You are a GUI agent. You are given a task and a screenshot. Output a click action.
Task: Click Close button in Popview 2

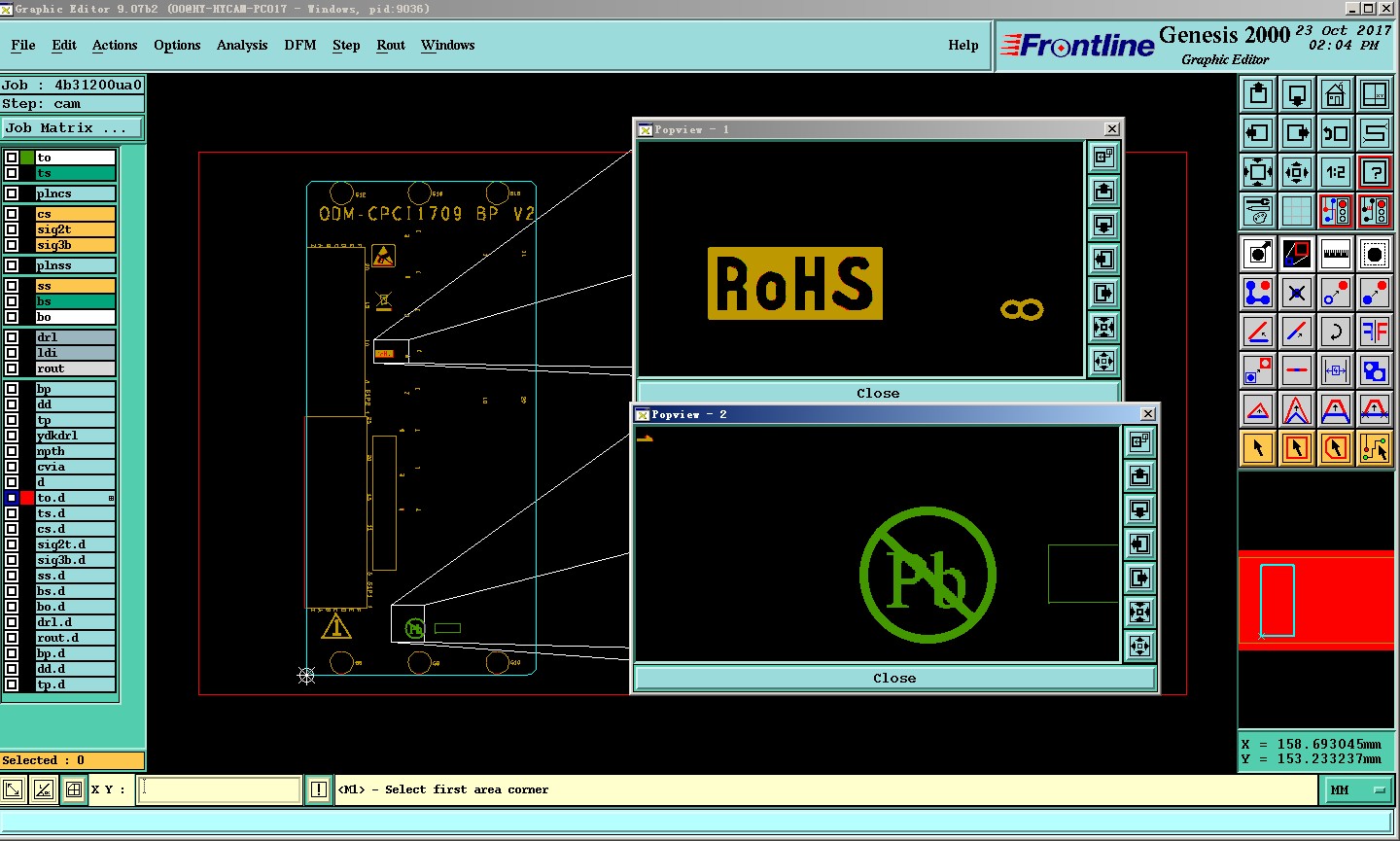(x=894, y=678)
